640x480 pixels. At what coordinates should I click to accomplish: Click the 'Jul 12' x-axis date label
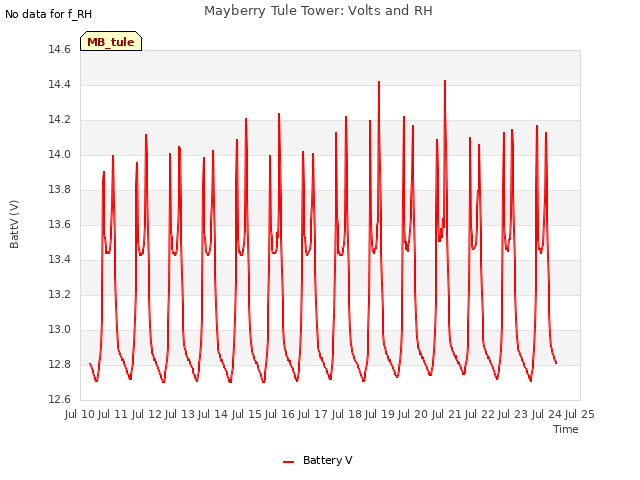point(147,414)
